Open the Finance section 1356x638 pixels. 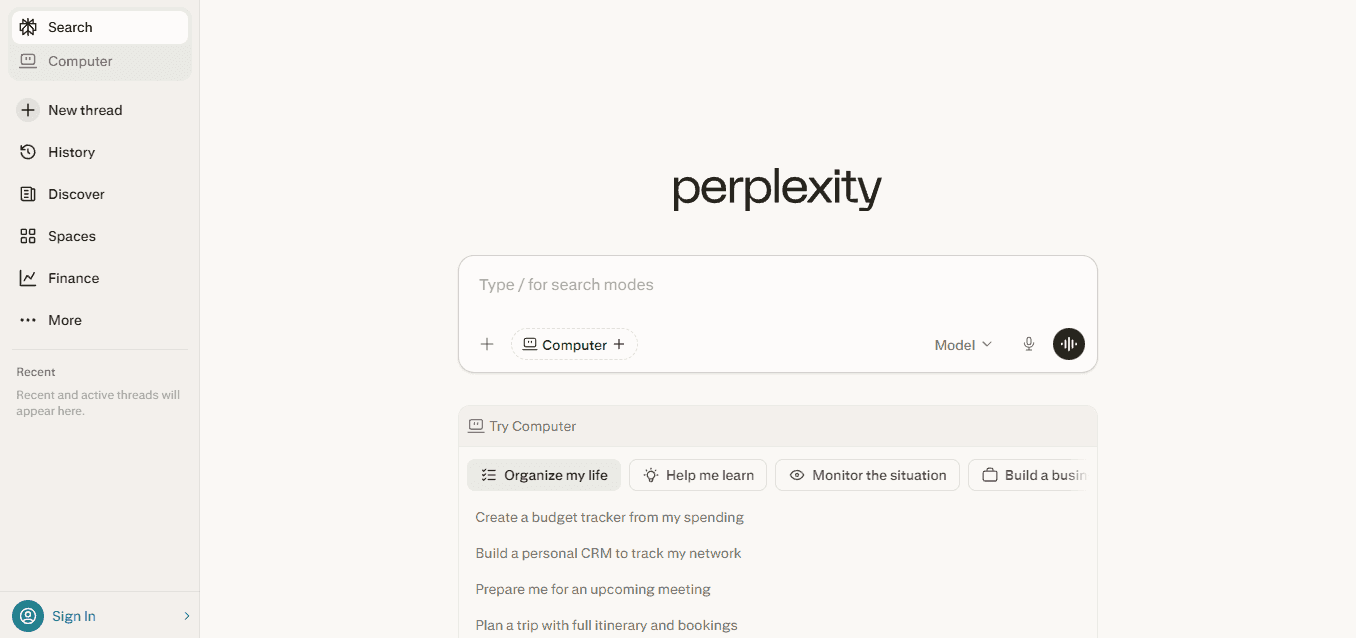click(x=73, y=277)
